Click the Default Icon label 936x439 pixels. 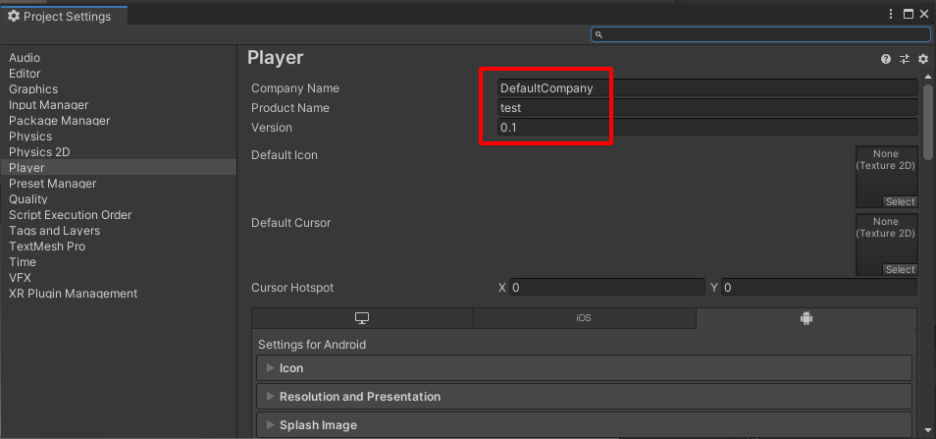(284, 155)
